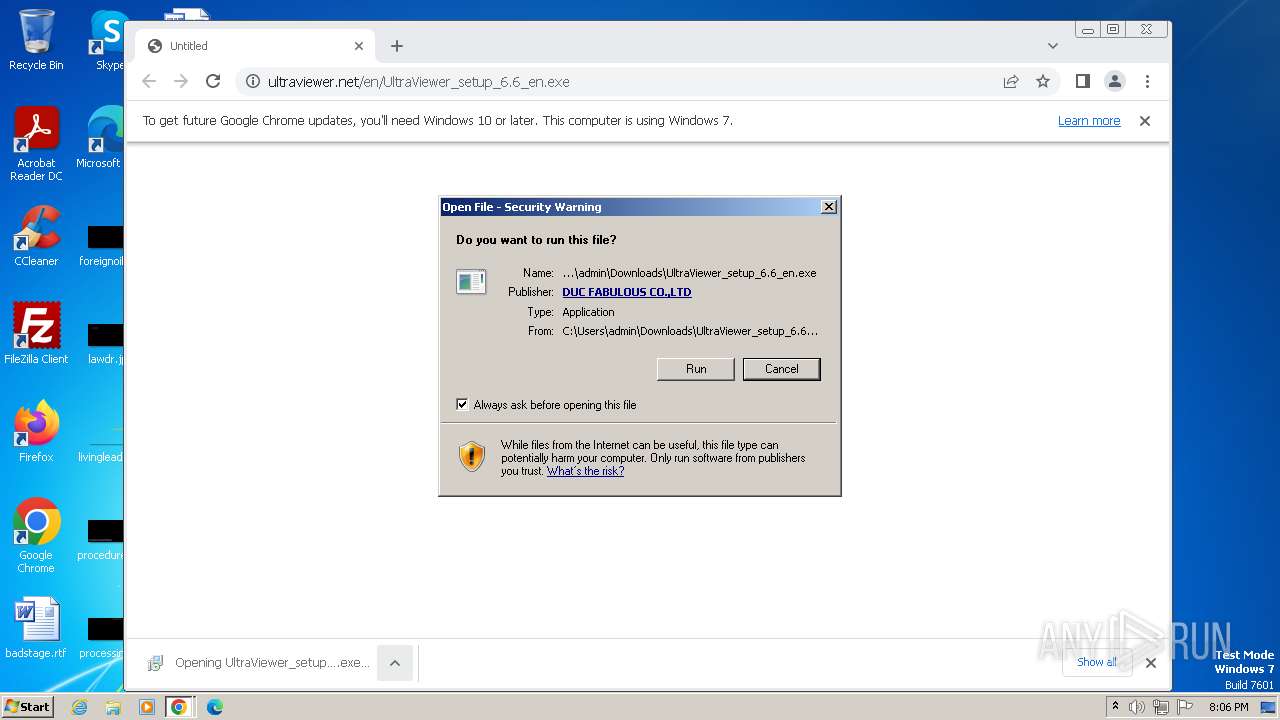
Task: Toggle the Chrome side panel
Action: pyautogui.click(x=1082, y=82)
